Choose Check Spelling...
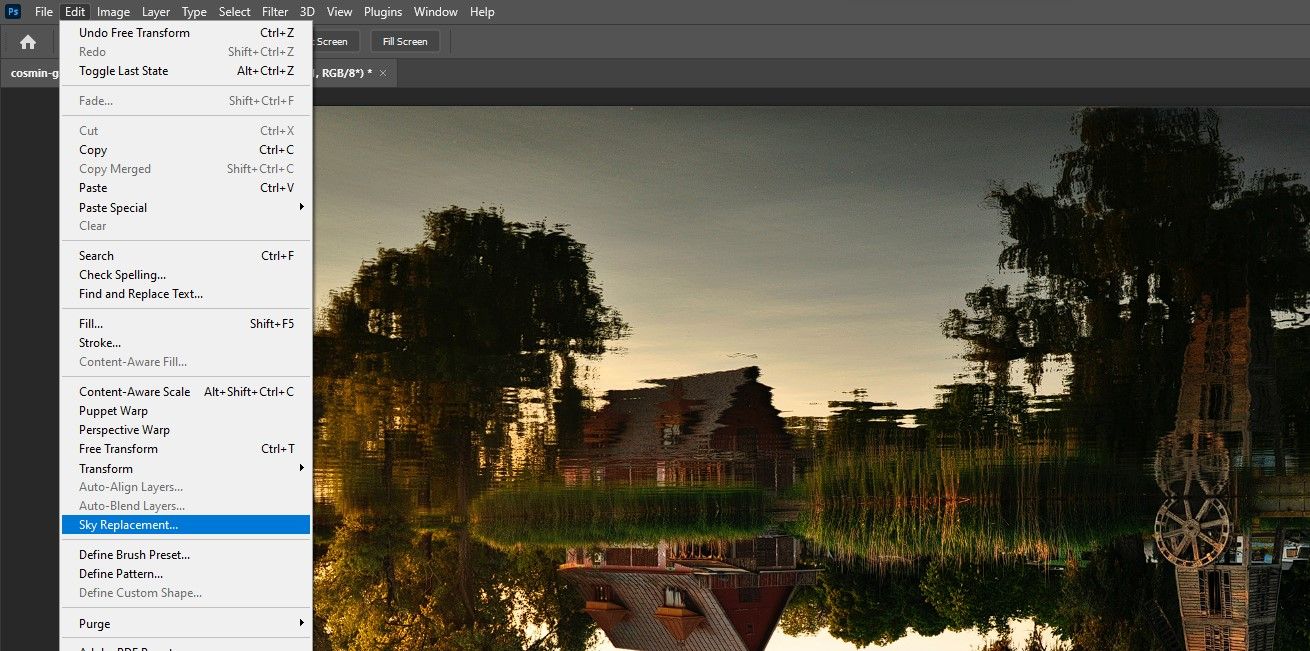The width and height of the screenshot is (1310, 651). click(x=186, y=275)
